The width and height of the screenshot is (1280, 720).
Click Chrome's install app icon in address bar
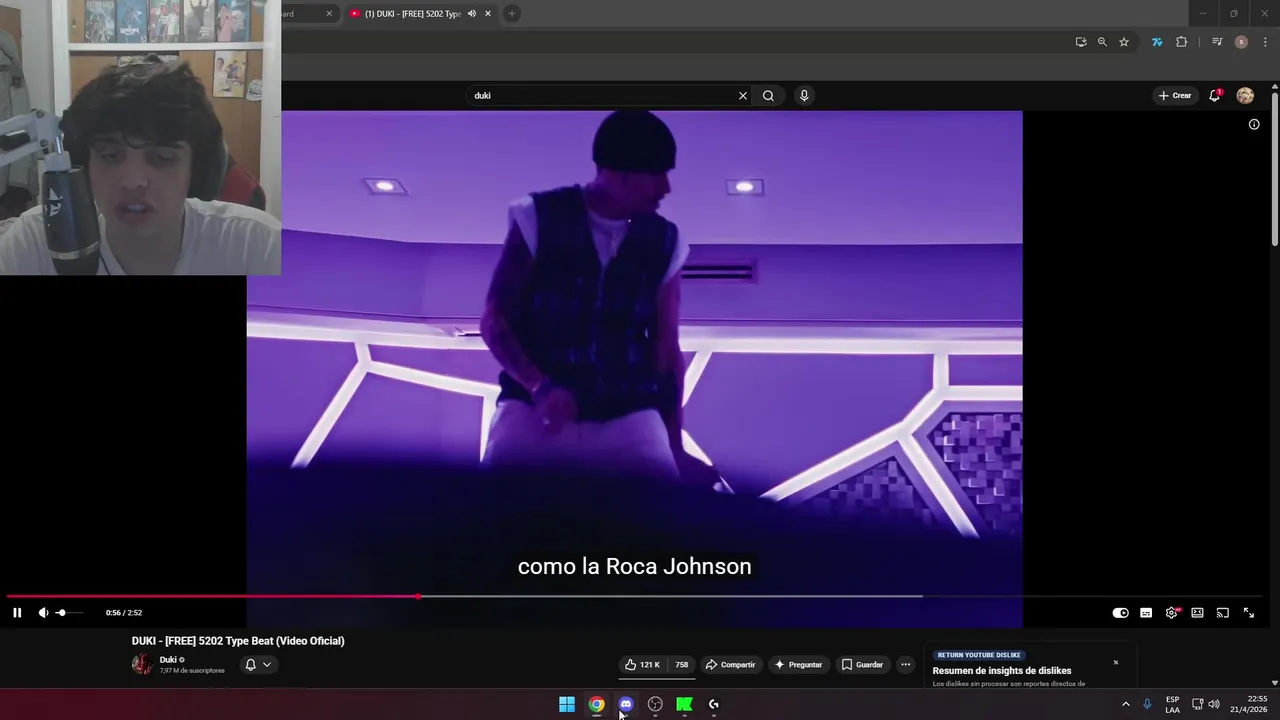point(1081,42)
